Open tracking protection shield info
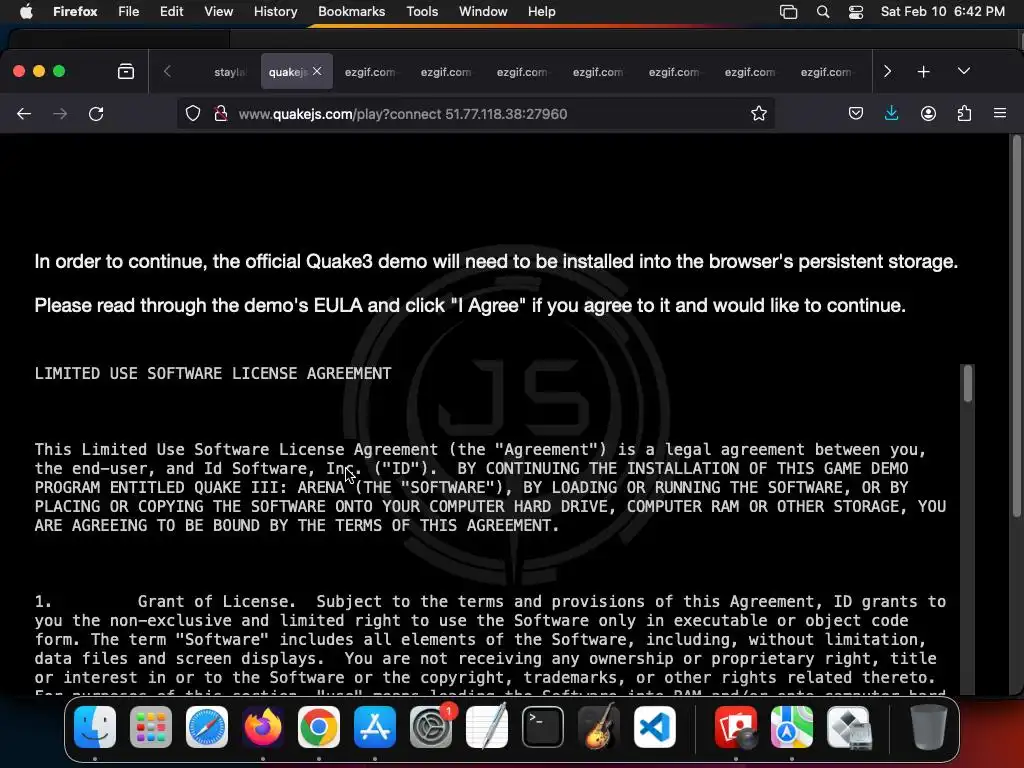 (193, 114)
